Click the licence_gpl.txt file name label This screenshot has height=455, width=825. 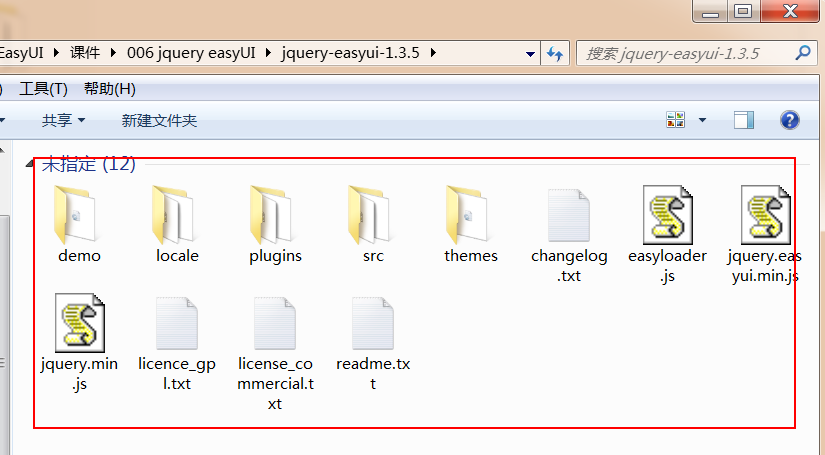[177, 373]
